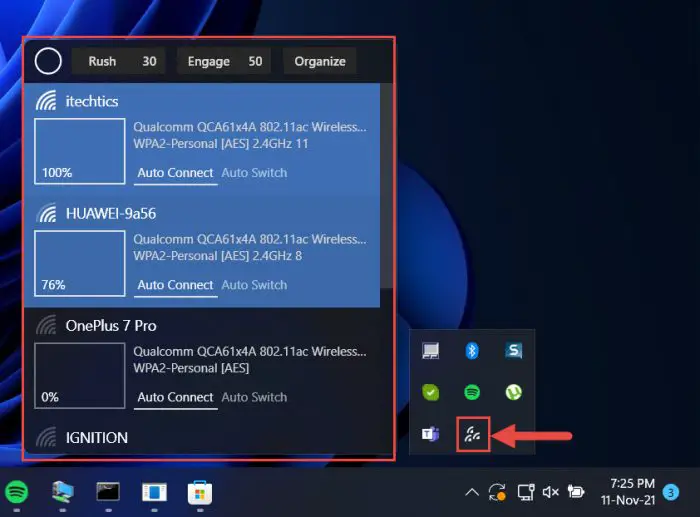Click the itechtics Wi-Fi signal icon
Screen dimensions: 700x517
pos(46,101)
